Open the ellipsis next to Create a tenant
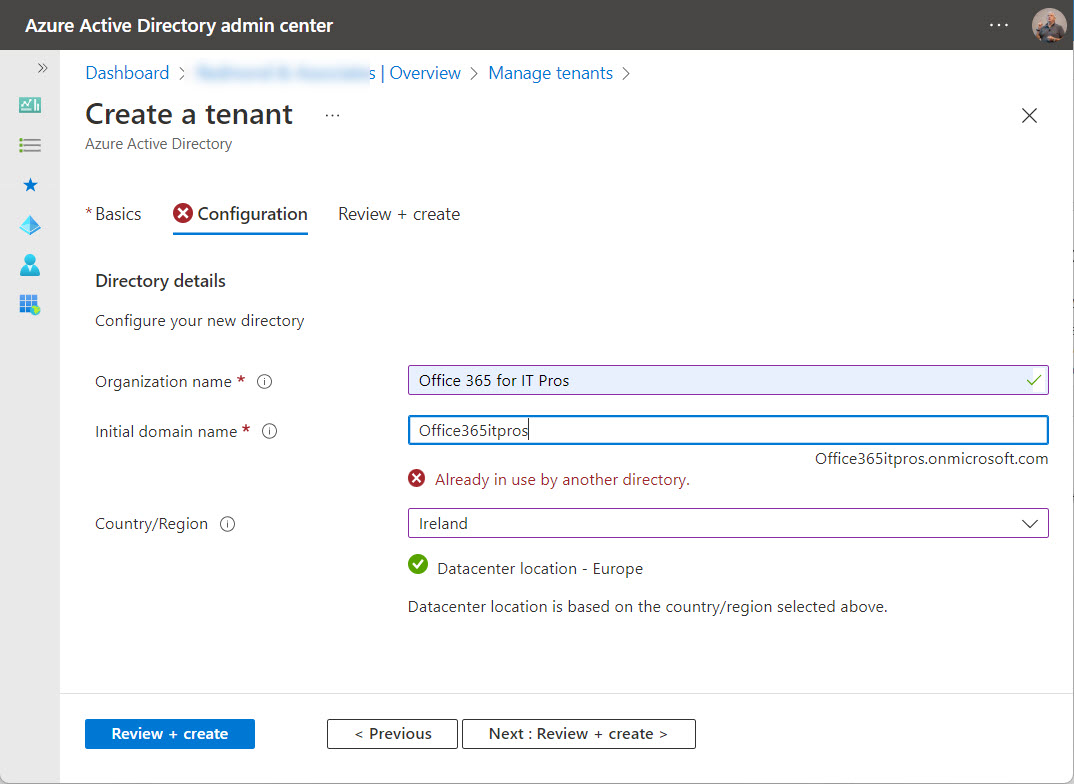1074x784 pixels. (332, 116)
